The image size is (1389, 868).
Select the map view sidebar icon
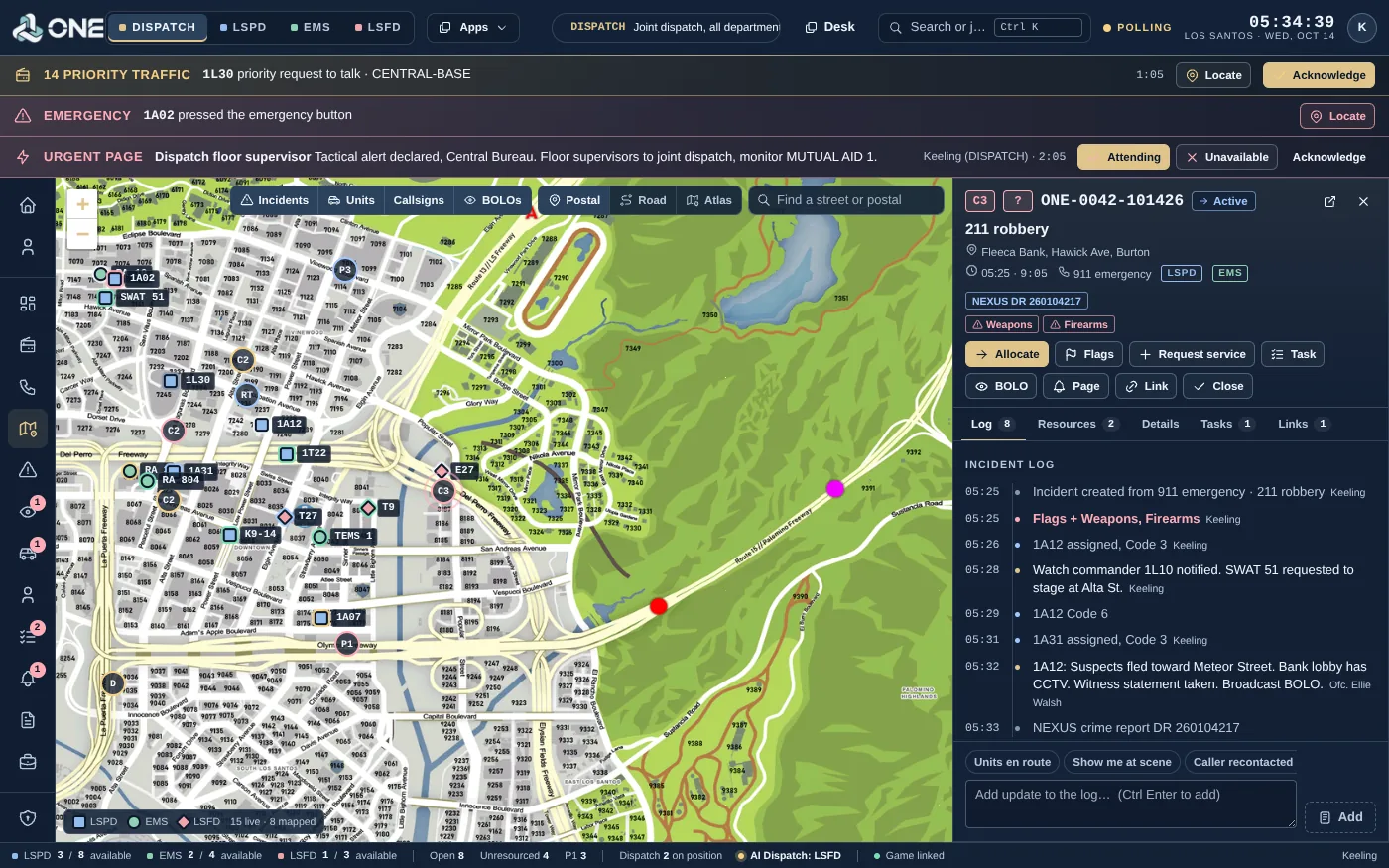click(28, 429)
